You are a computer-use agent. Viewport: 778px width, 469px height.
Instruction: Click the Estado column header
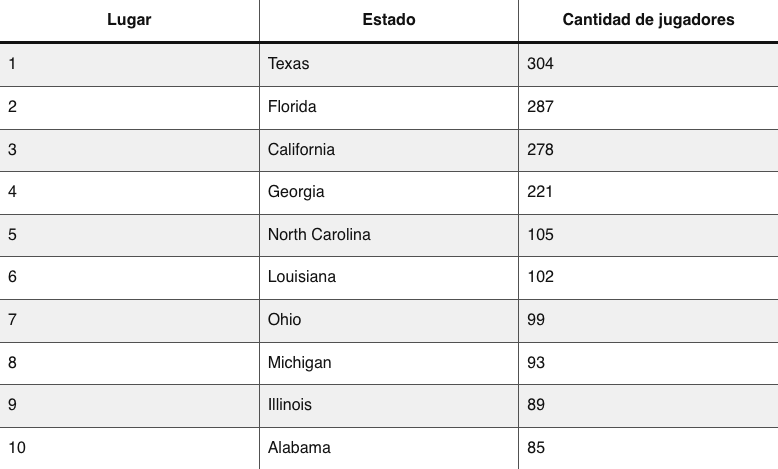click(389, 20)
